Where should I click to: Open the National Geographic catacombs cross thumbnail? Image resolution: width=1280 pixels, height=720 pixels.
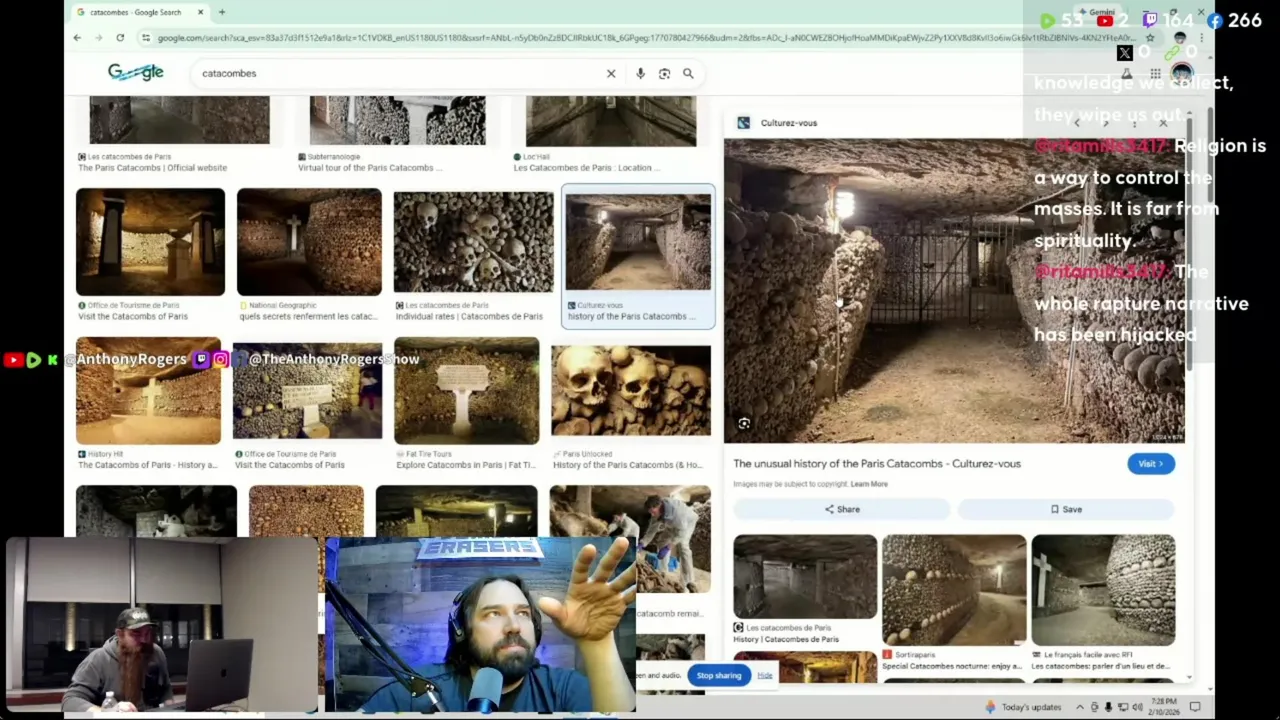coord(309,242)
